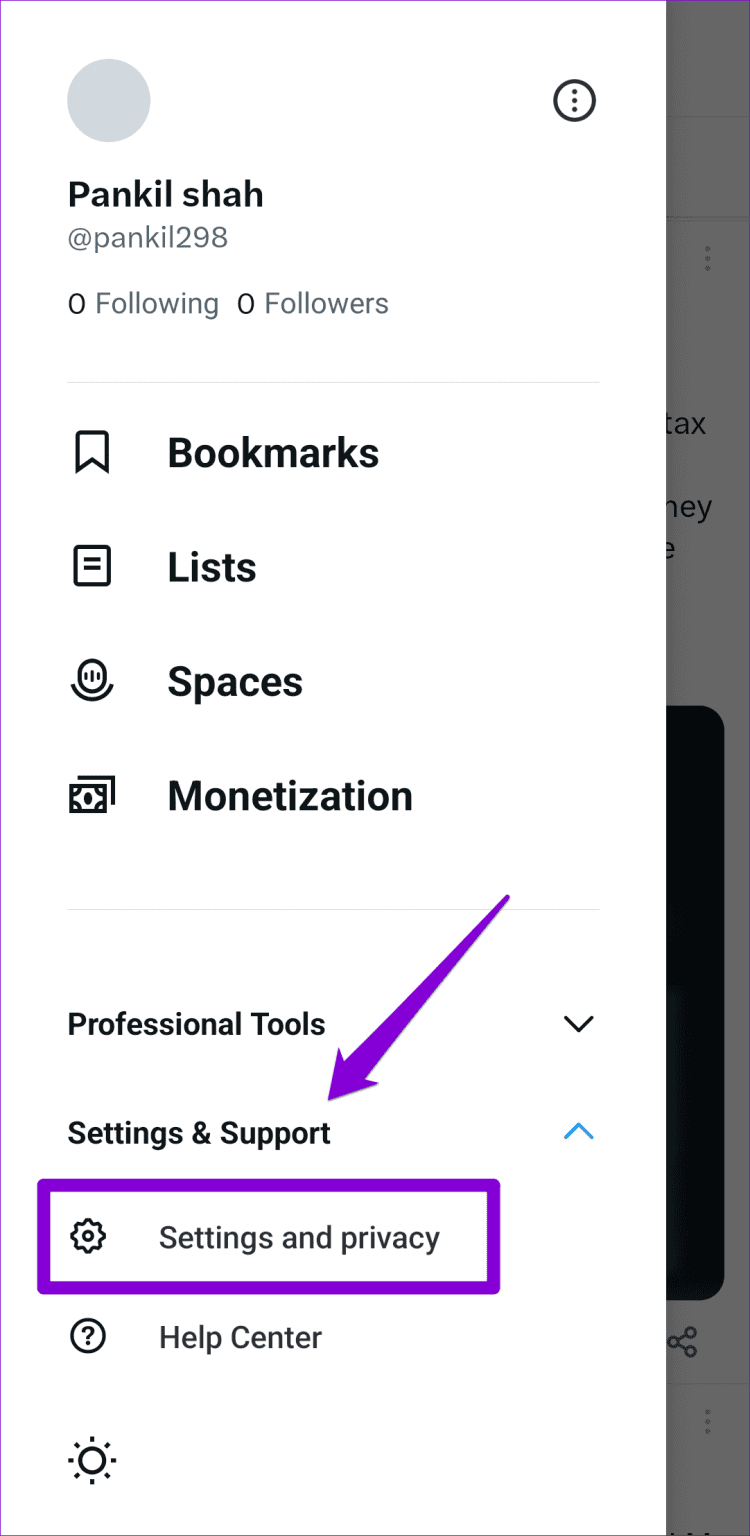Open Help Center via question mark icon
Screen dimensions: 750x1536
click(89, 1337)
